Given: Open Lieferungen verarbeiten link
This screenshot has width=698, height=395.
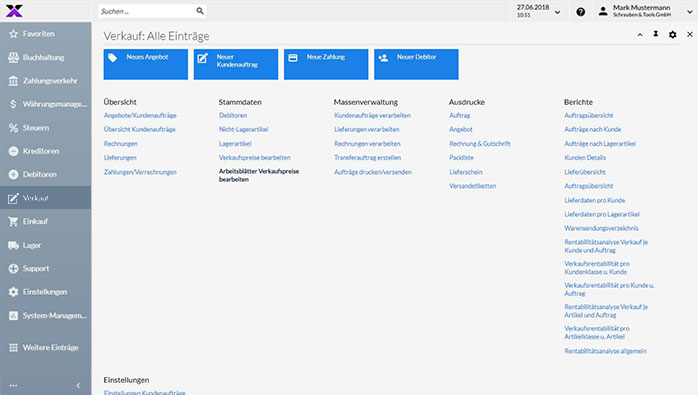Looking at the screenshot, I should pos(367,129).
